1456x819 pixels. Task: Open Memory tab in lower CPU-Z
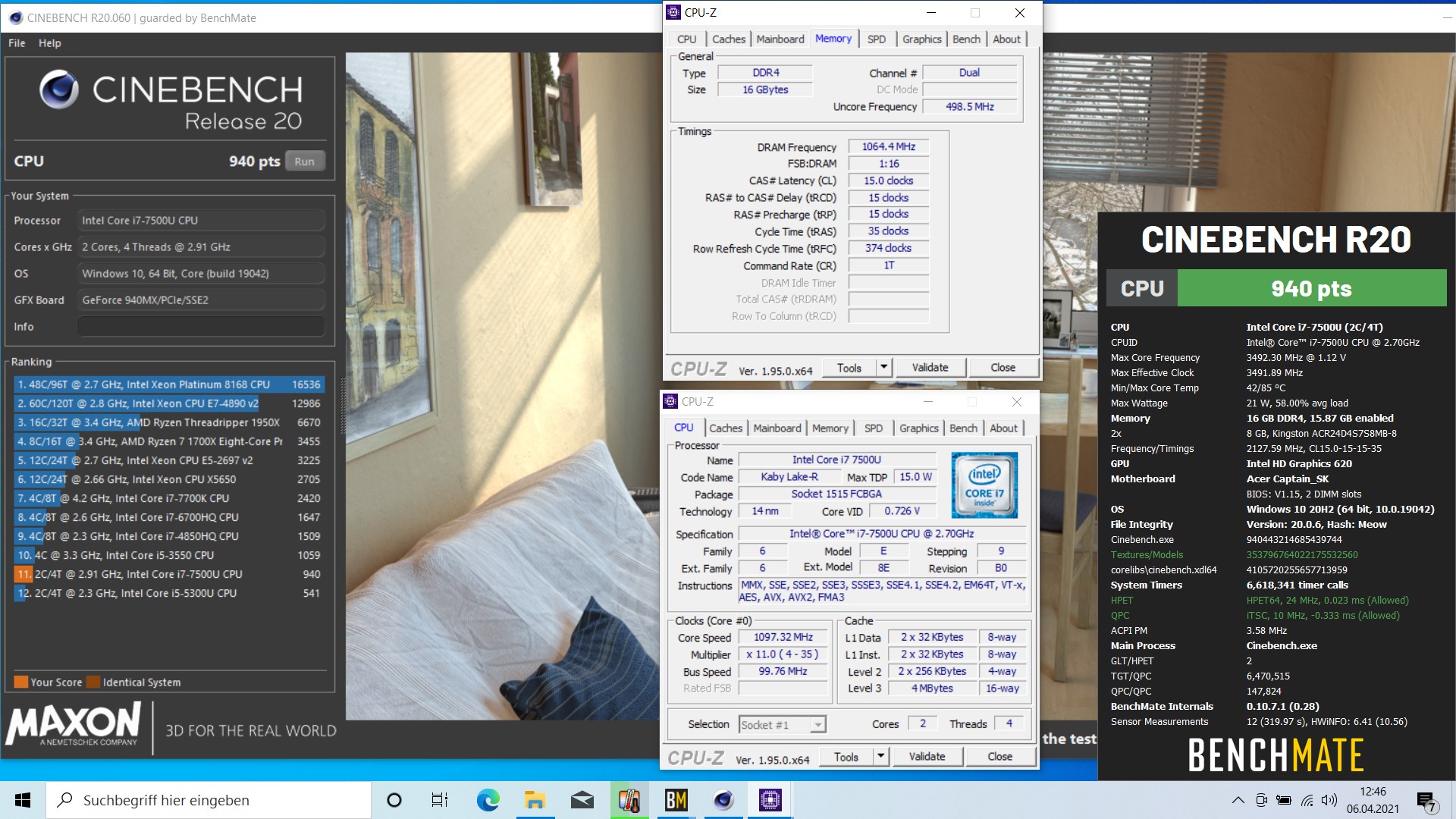pos(830,428)
